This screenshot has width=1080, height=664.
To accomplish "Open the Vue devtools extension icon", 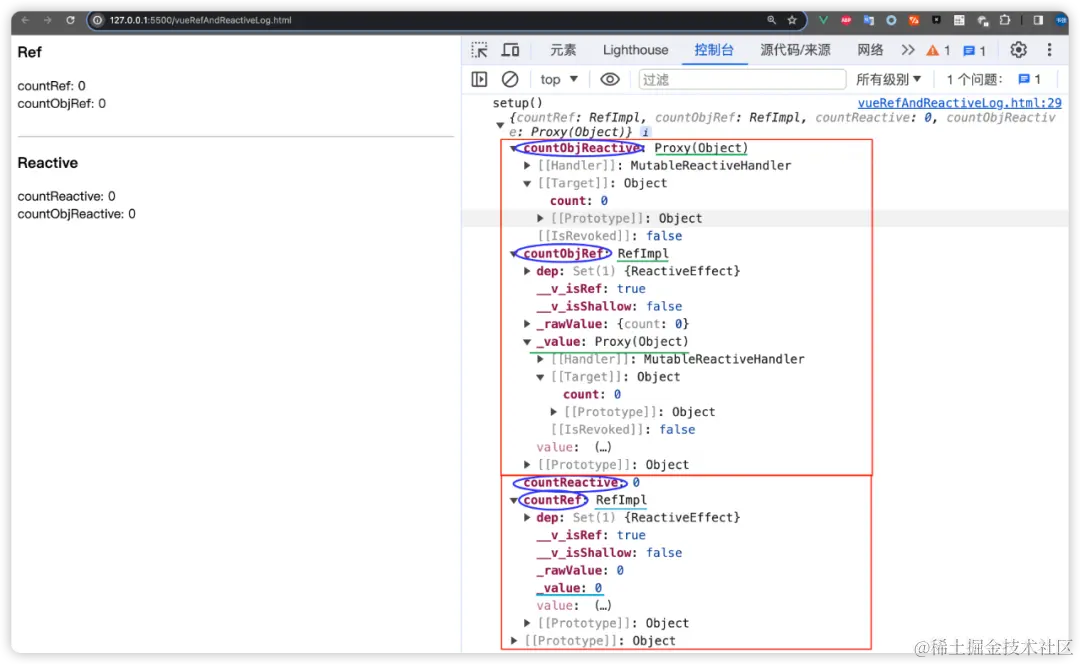I will pyautogui.click(x=823, y=20).
